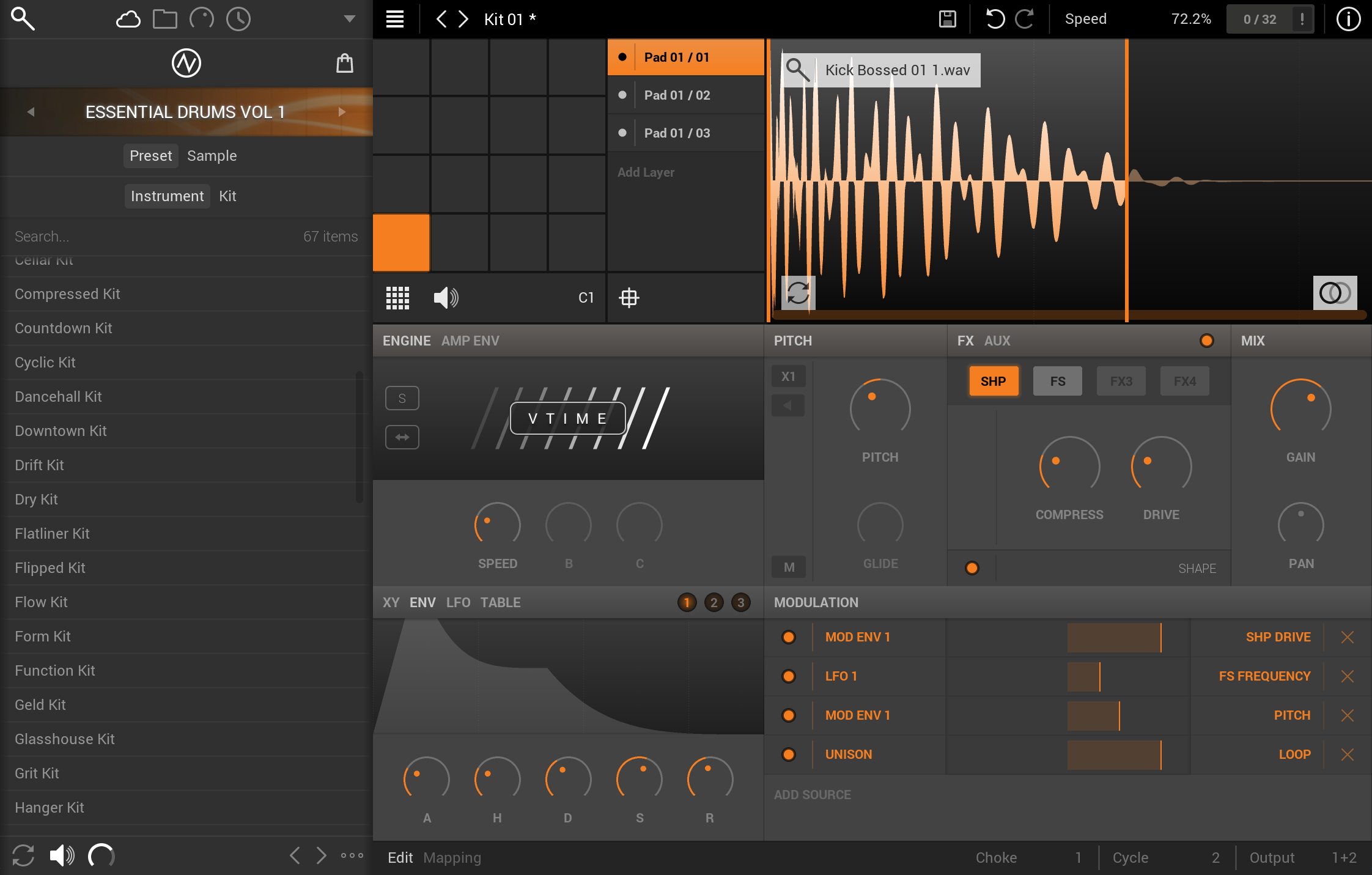Toggle the Pad 01 / 02 layer dot
This screenshot has height=875, width=1372.
click(x=622, y=95)
